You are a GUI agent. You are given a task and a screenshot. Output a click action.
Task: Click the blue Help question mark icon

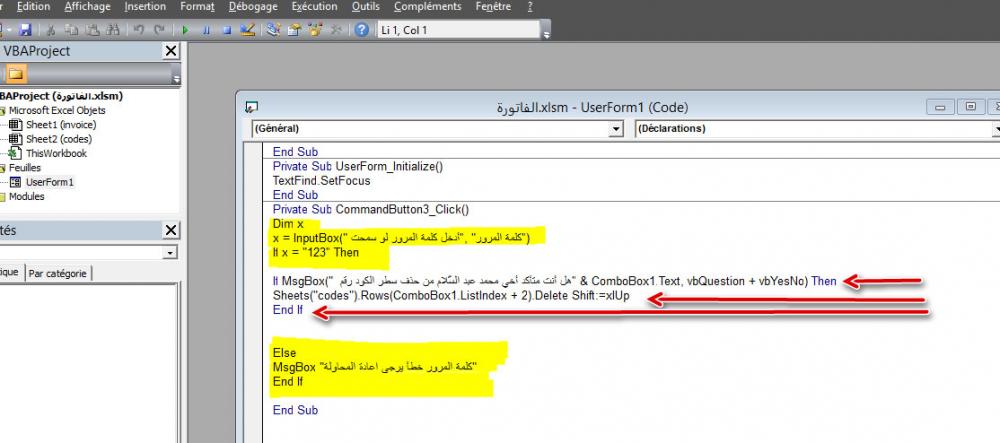pyautogui.click(x=359, y=30)
